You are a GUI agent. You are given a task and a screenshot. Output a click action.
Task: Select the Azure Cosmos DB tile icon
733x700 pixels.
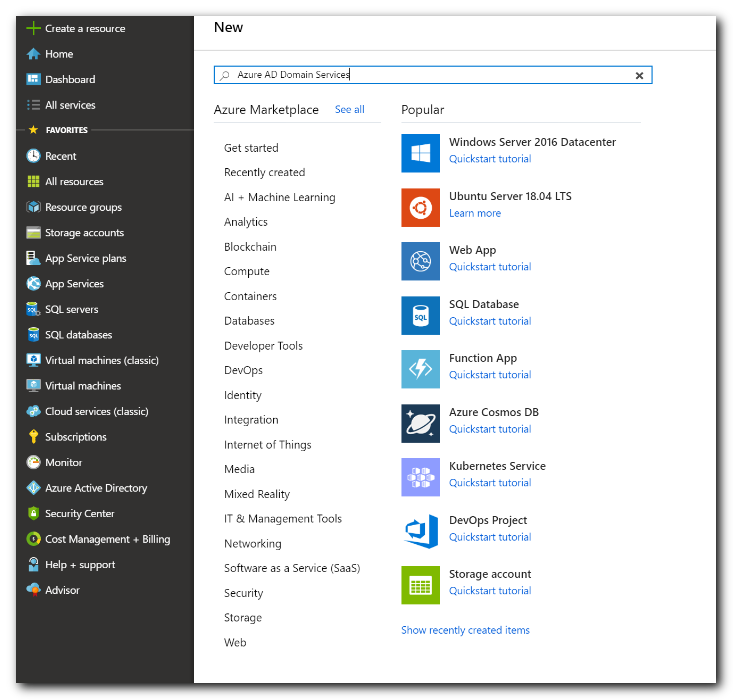click(x=420, y=424)
